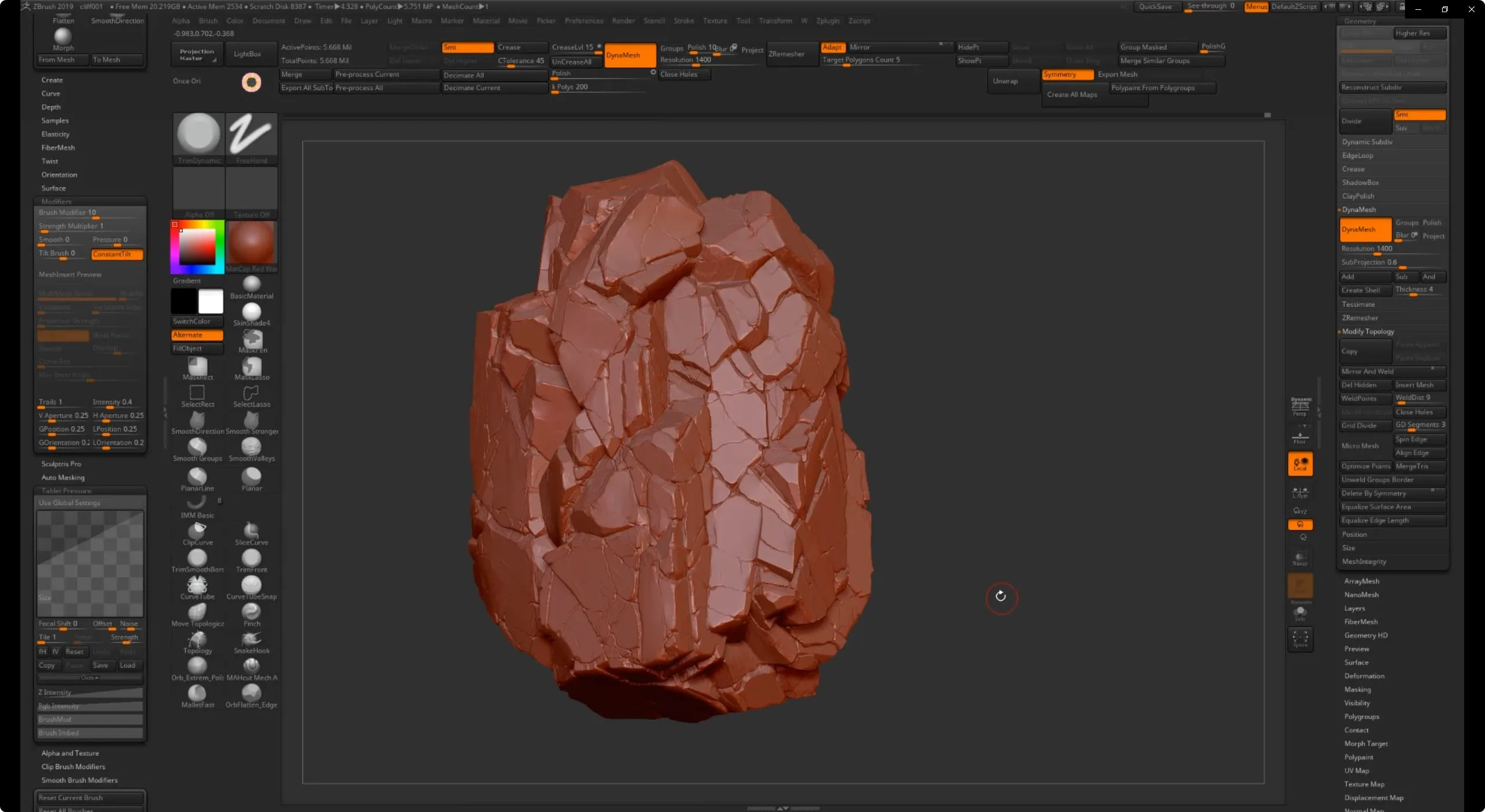This screenshot has width=1485, height=812.
Task: Expand the Deformation subpalette
Action: (x=1364, y=676)
